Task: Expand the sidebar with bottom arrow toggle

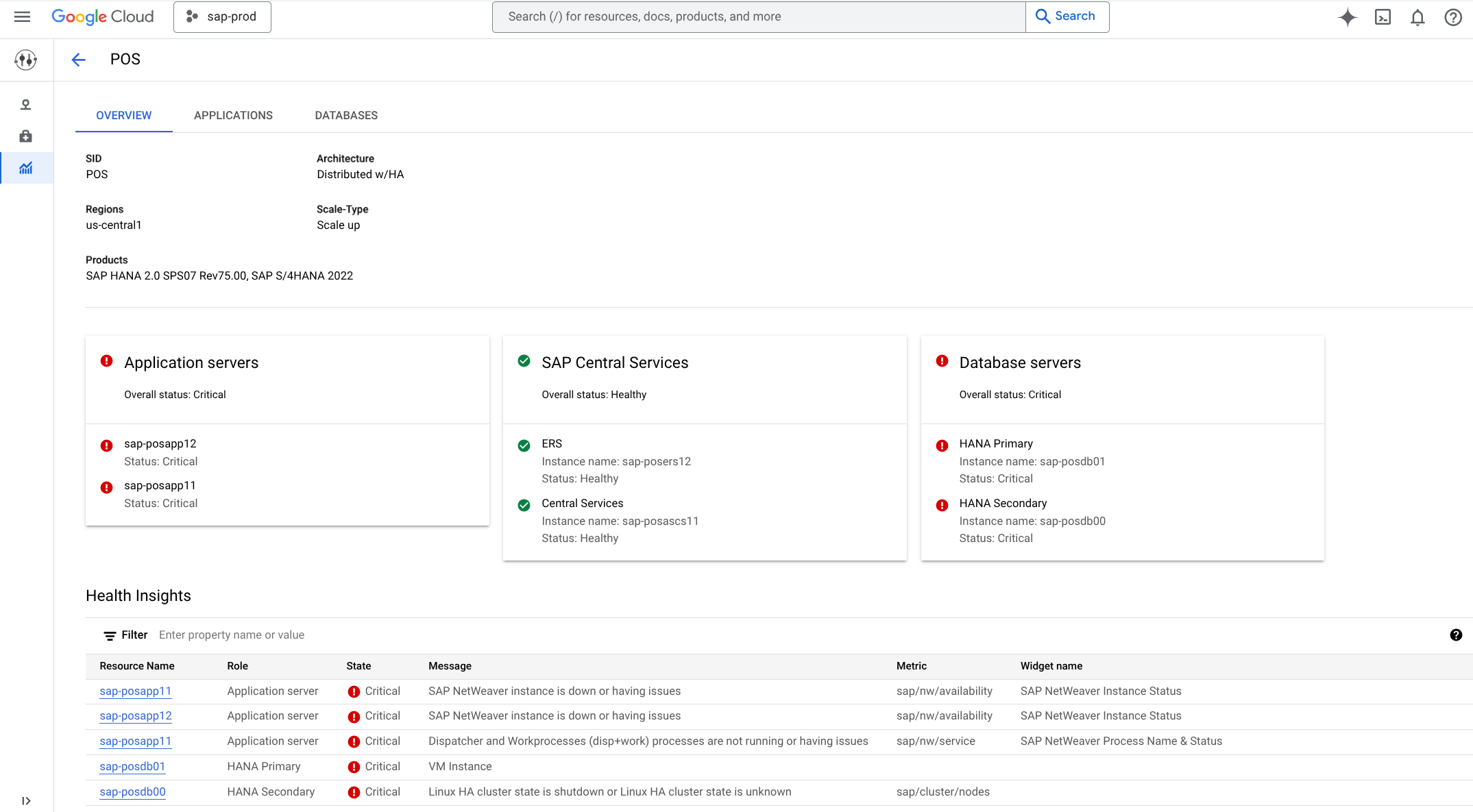Action: [26, 800]
